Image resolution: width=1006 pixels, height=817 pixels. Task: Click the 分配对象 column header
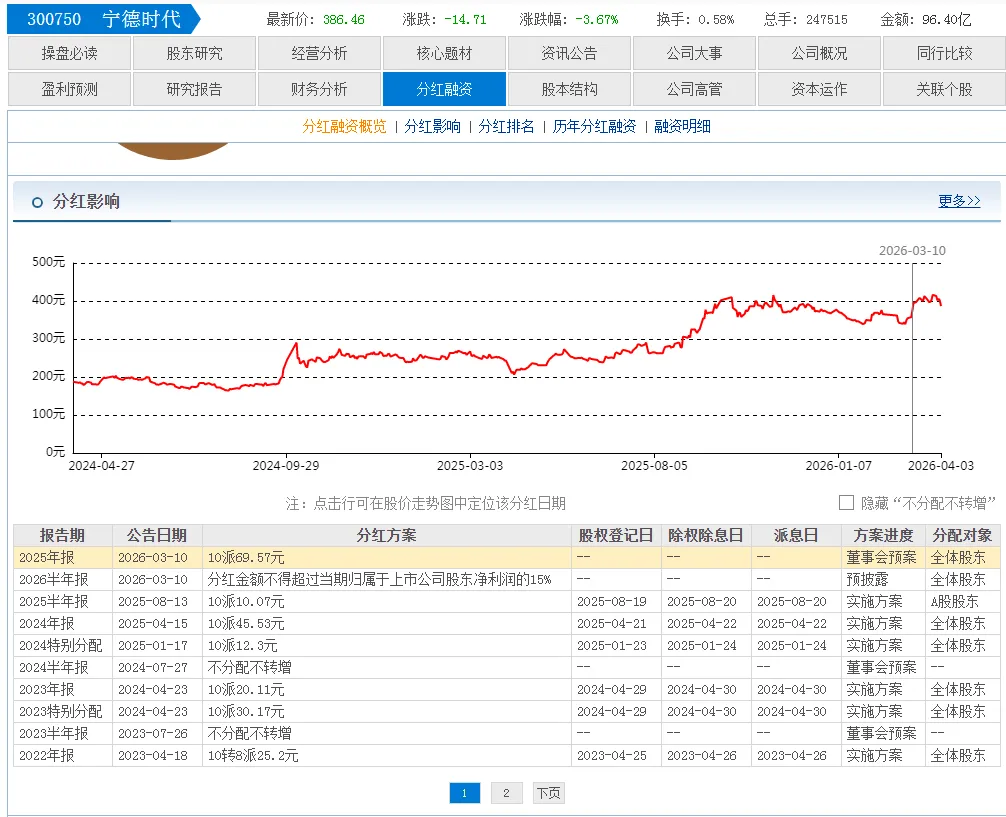[962, 535]
